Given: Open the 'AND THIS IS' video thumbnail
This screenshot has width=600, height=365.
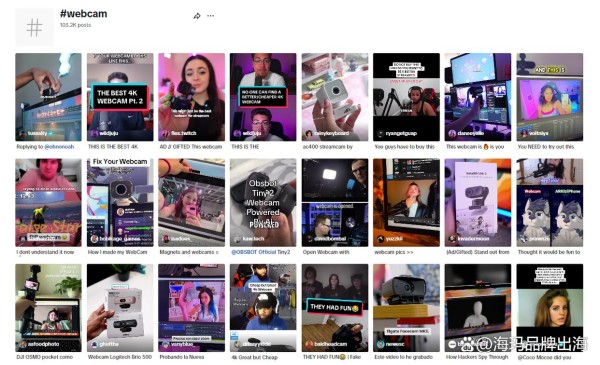Looking at the screenshot, I should [550, 97].
